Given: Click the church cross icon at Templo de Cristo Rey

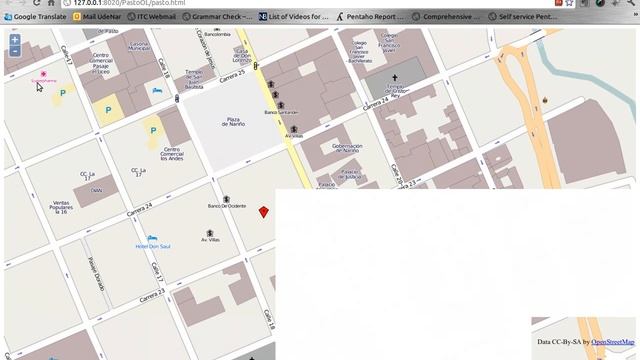Looking at the screenshot, I should (x=395, y=78).
